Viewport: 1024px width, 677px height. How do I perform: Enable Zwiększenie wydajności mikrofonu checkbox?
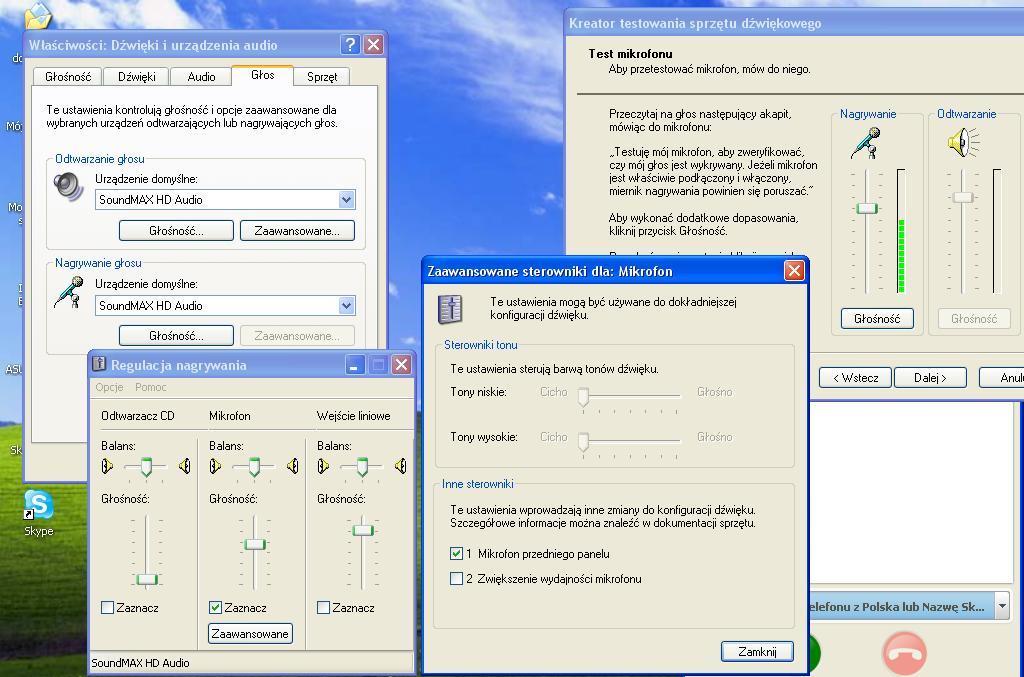pos(457,579)
